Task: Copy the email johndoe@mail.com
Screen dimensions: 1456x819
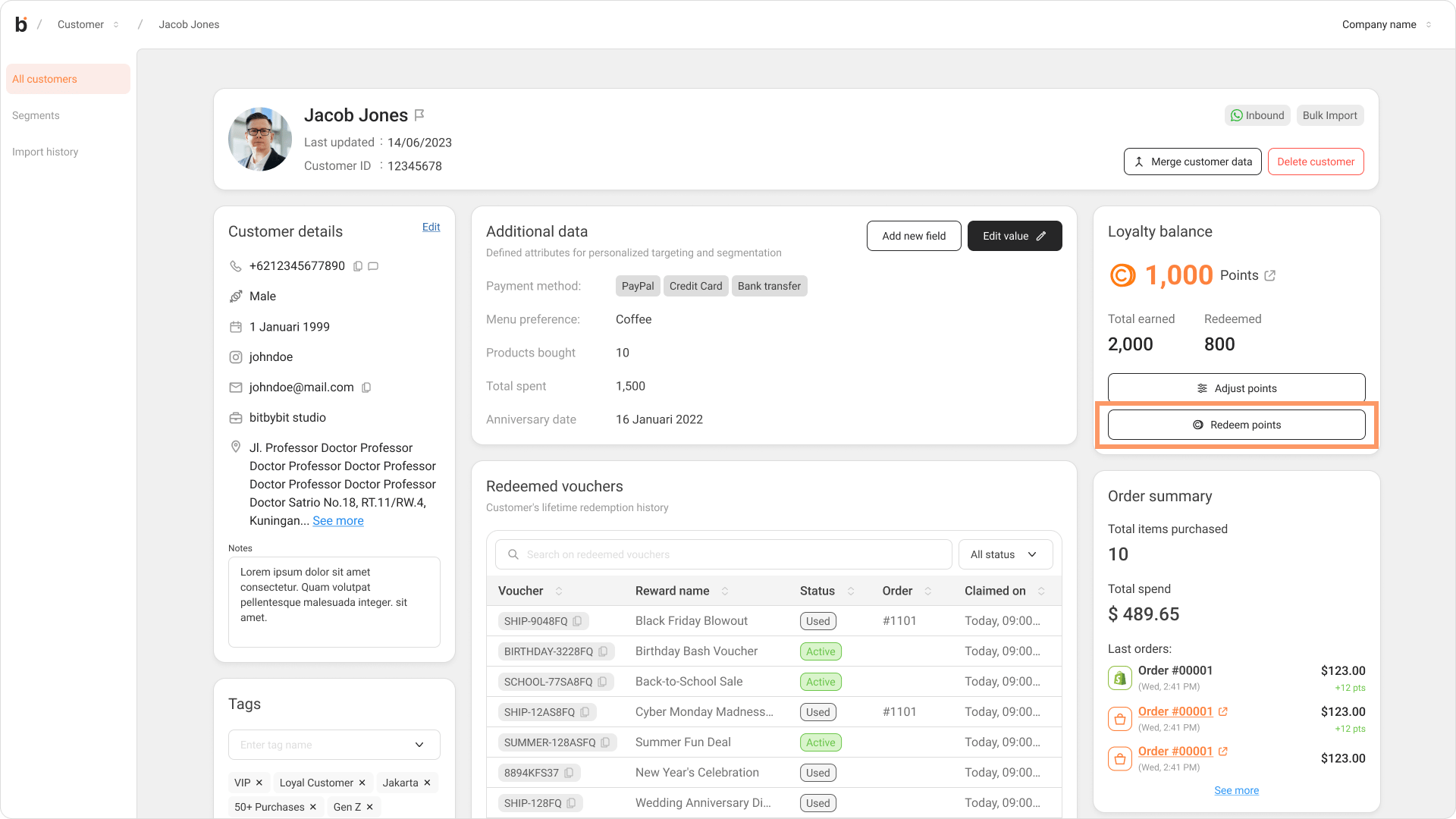Action: point(366,388)
